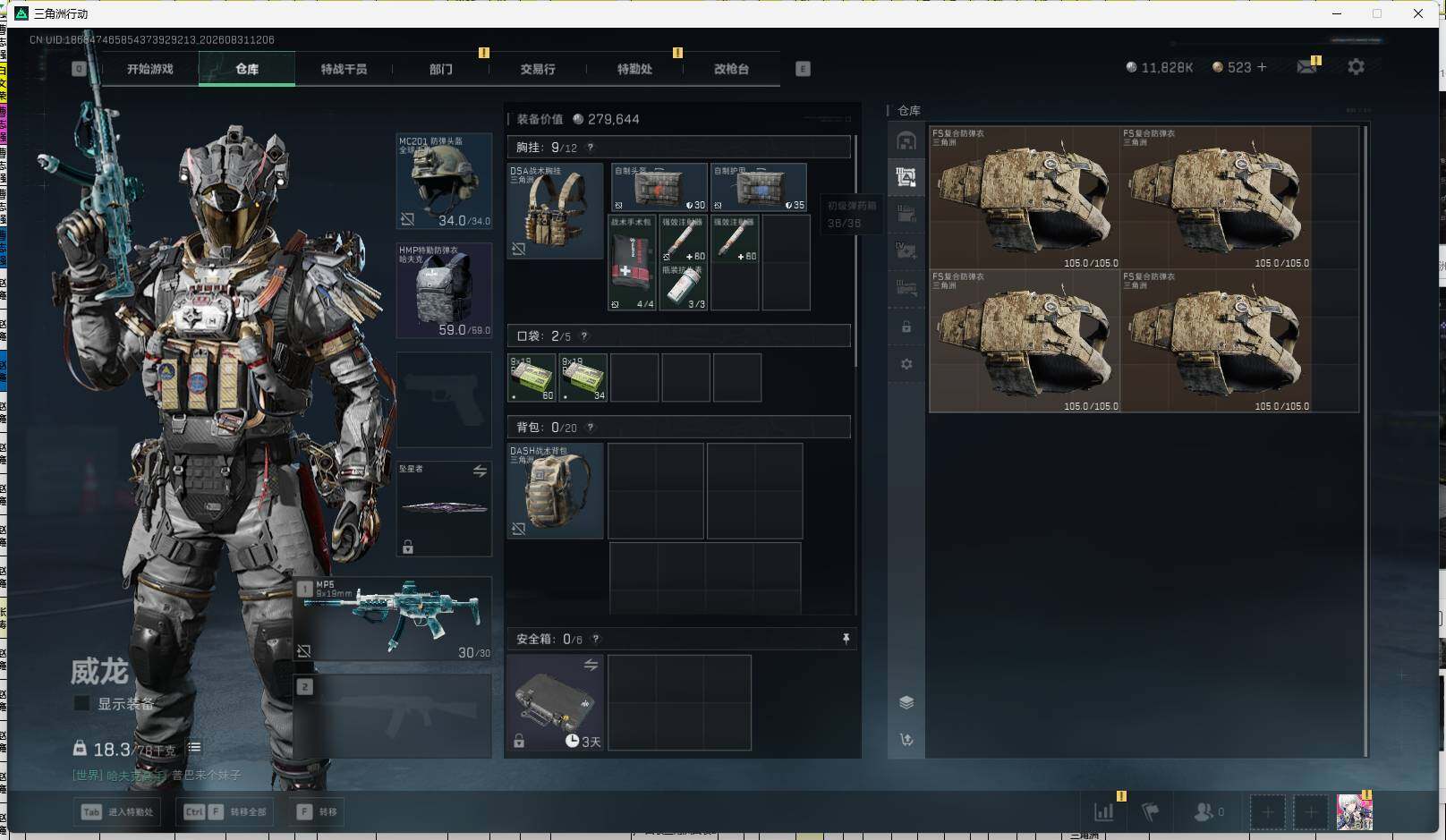This screenshot has width=1446, height=840.
Task: Select the 仓库 tab
Action: (247, 69)
